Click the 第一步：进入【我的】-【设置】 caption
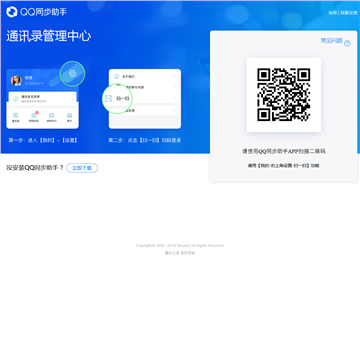 43,140
